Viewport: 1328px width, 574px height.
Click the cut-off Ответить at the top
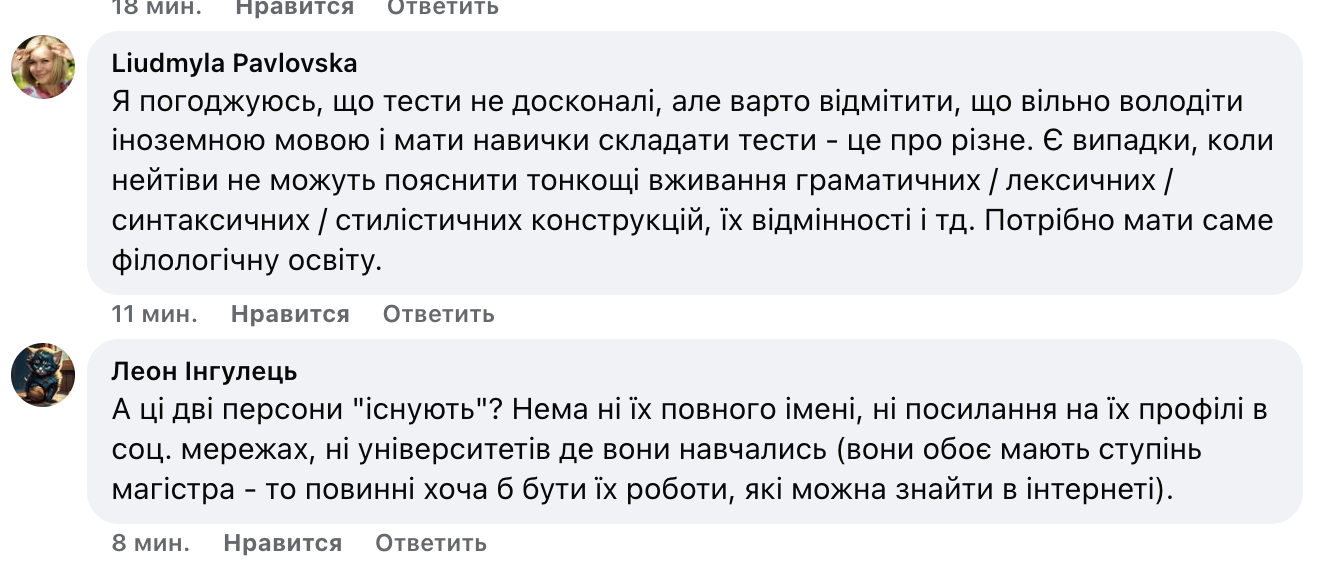442,8
